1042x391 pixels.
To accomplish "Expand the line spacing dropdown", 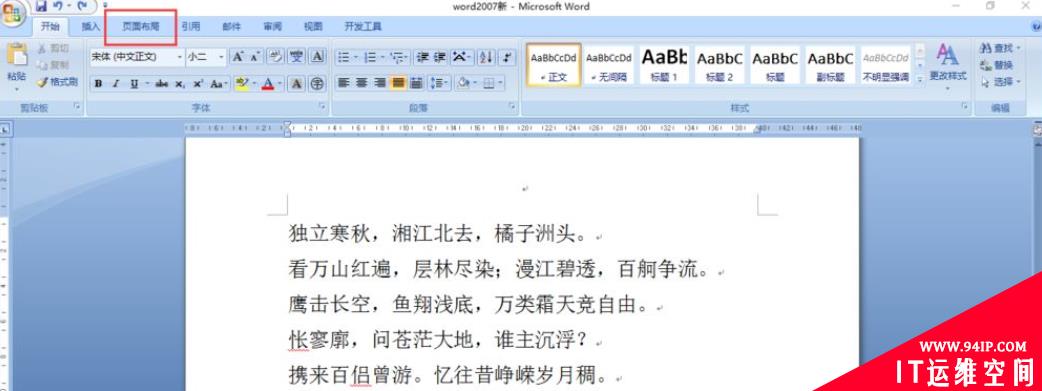I will [x=439, y=83].
